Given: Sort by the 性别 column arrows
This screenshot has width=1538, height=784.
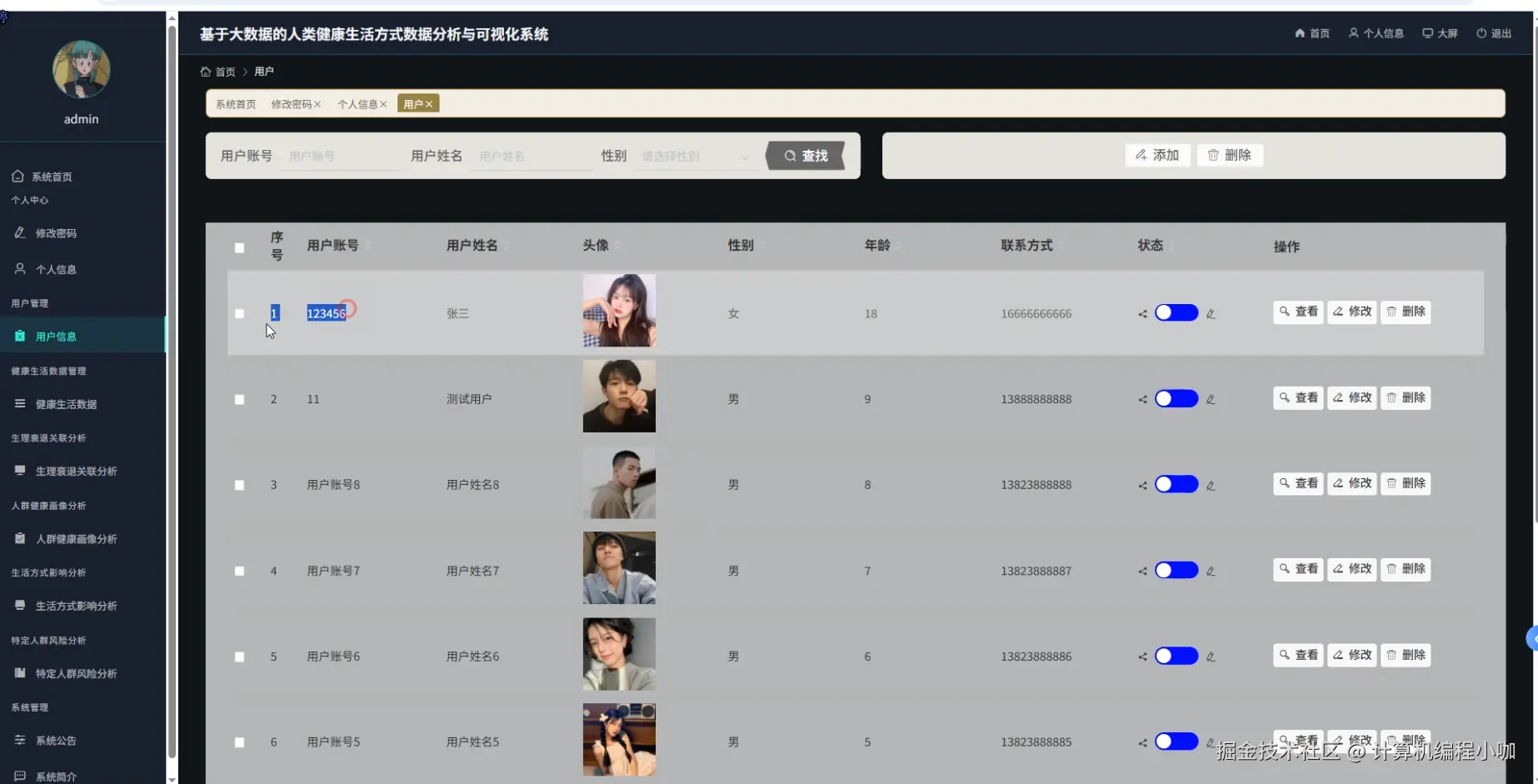Looking at the screenshot, I should [762, 246].
